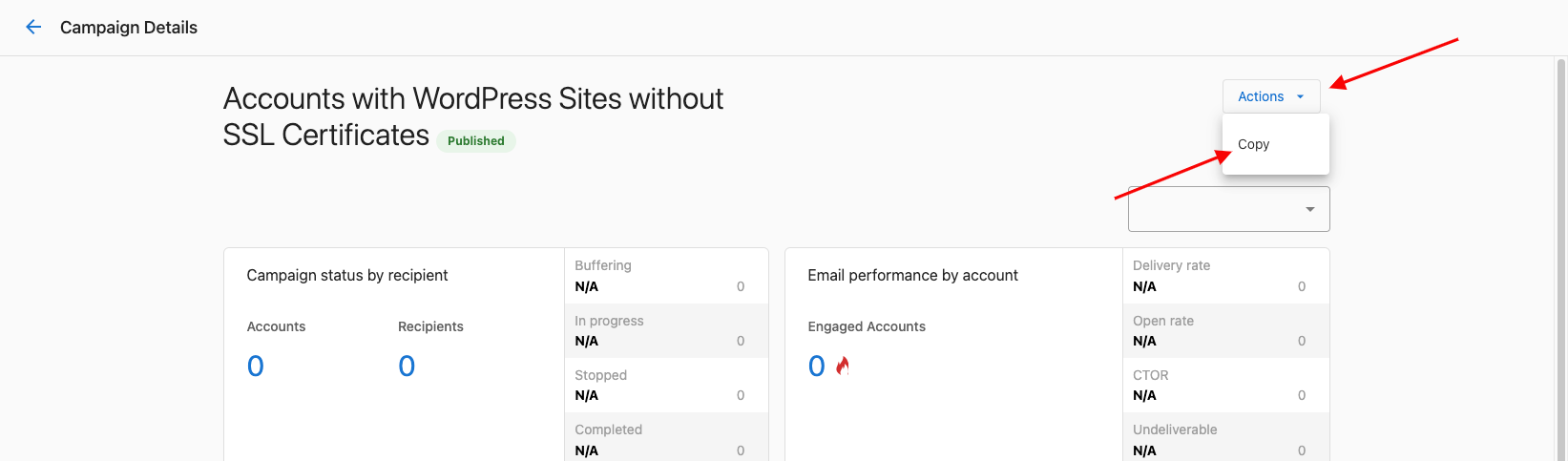Expand the empty dropdown below Actions
1568x461 pixels.
(1228, 209)
